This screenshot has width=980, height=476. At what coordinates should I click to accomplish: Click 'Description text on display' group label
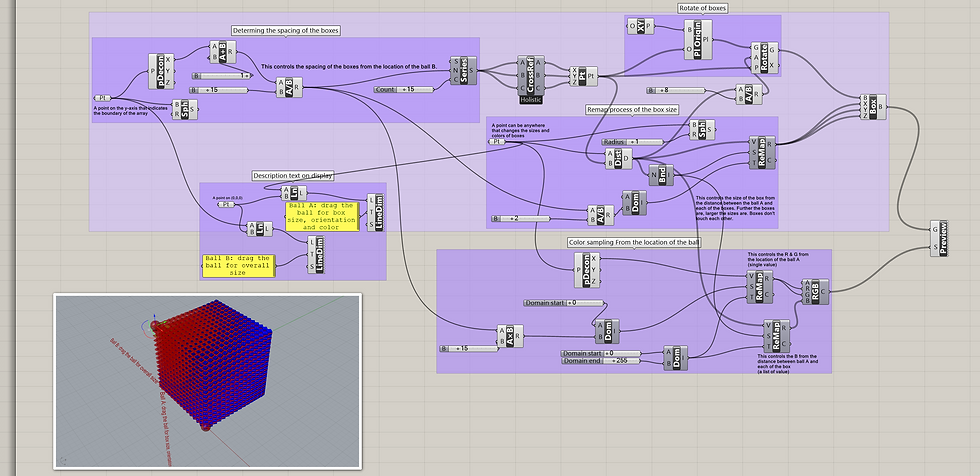coord(293,176)
